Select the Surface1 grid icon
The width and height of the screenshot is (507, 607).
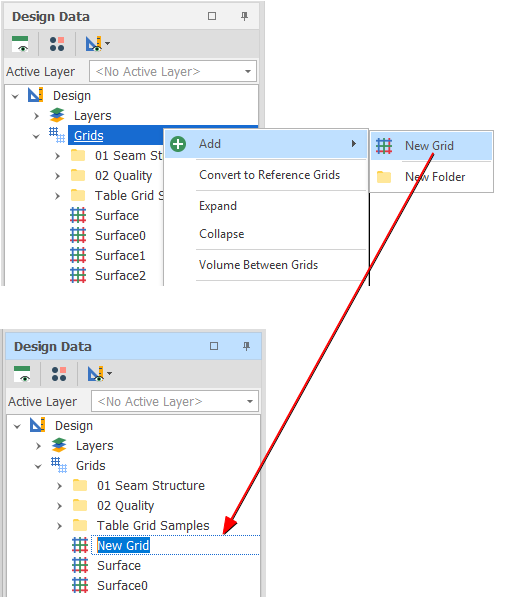pos(78,255)
